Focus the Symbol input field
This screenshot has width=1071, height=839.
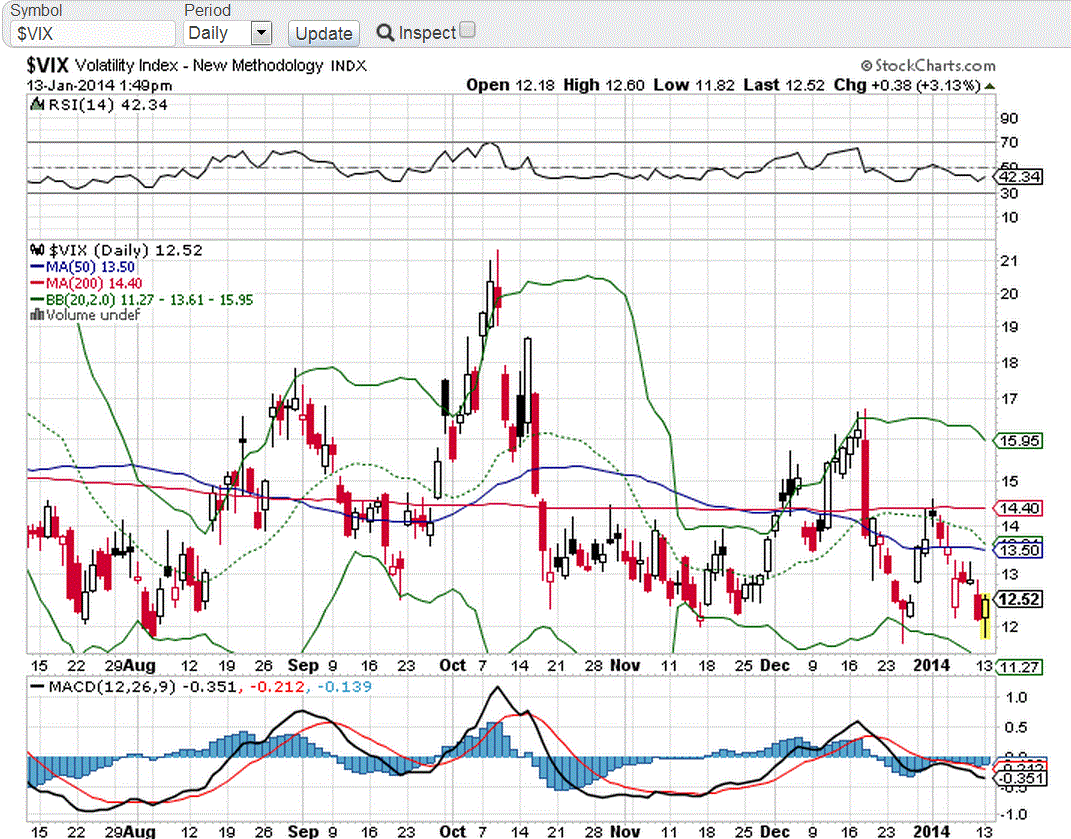tap(91, 33)
